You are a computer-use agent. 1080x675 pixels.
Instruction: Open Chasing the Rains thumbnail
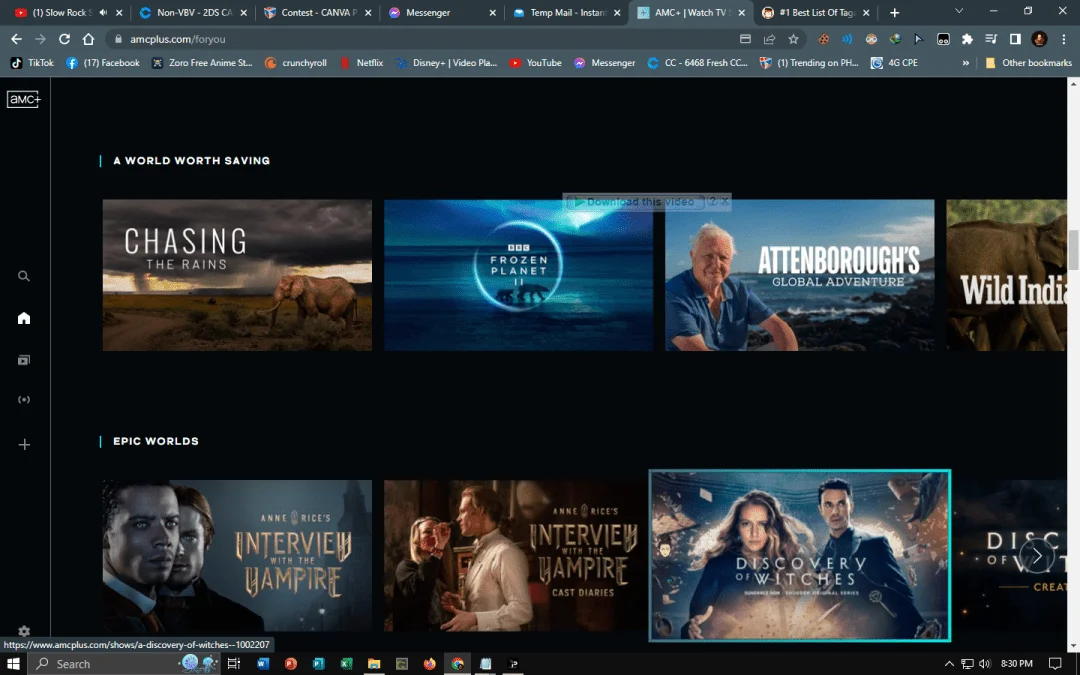coord(237,275)
